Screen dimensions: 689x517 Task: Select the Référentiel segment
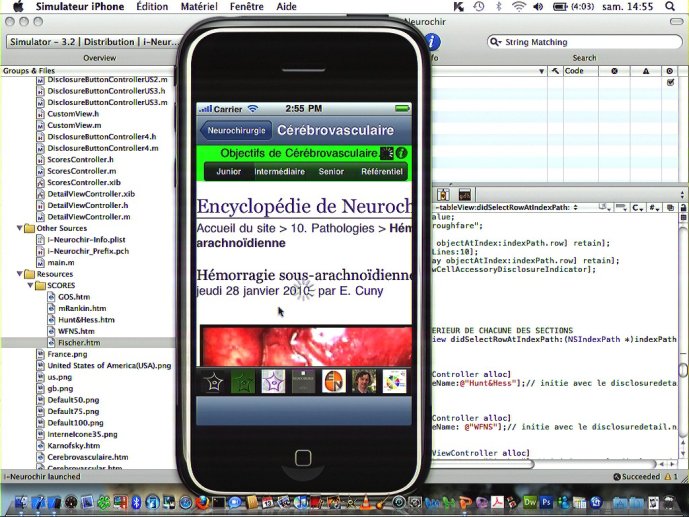[381, 171]
